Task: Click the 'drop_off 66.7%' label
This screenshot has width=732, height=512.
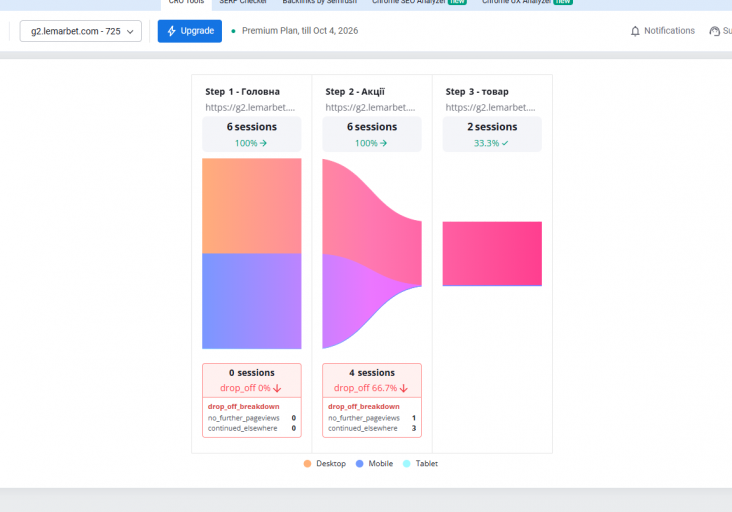Action: tap(371, 388)
